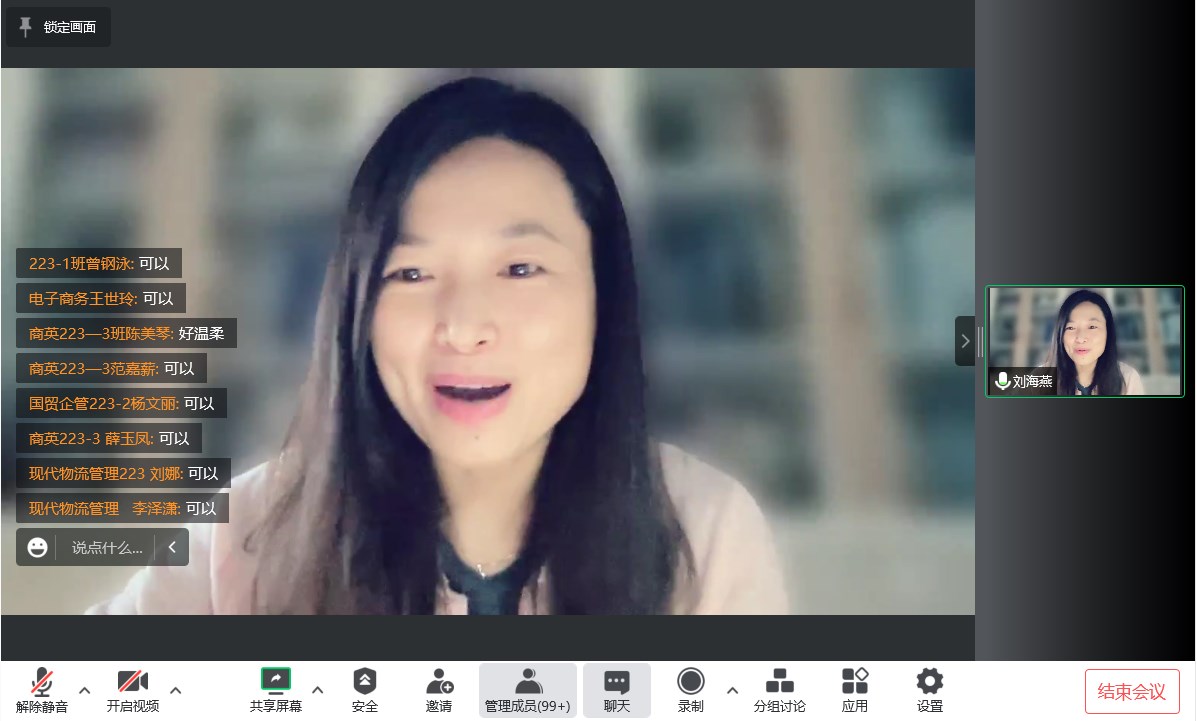This screenshot has width=1197, height=721.
Task: Click the 电子商务王世玲 chat message
Action: 101,299
